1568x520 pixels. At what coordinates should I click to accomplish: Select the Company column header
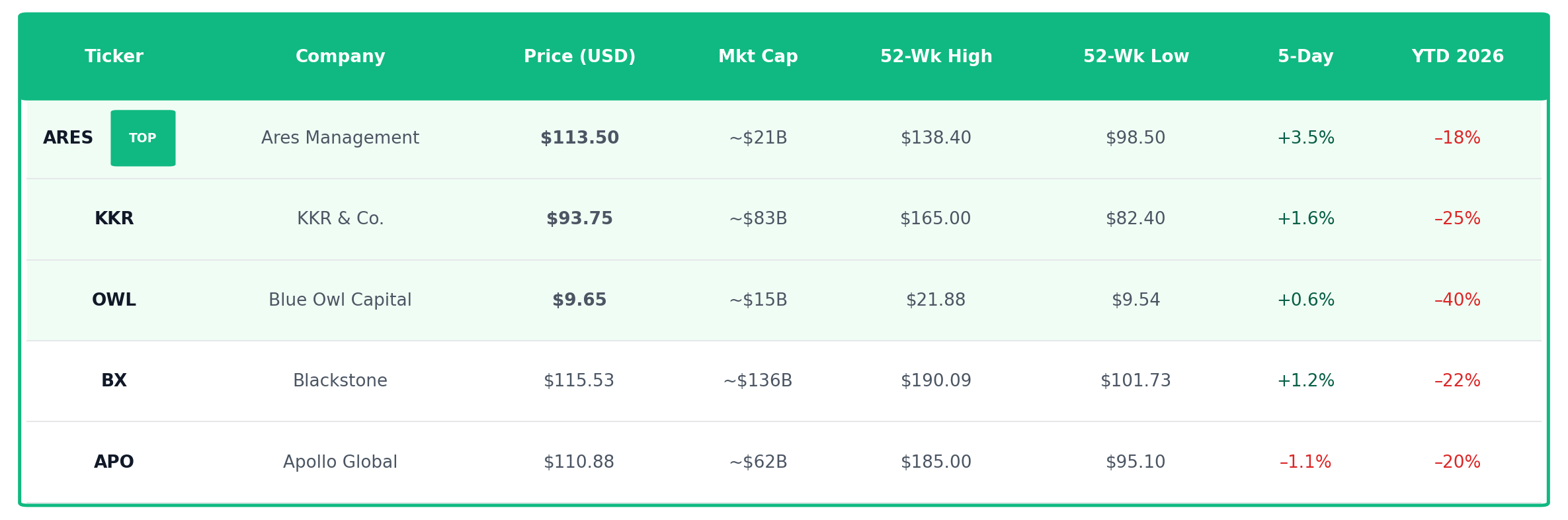(x=340, y=57)
